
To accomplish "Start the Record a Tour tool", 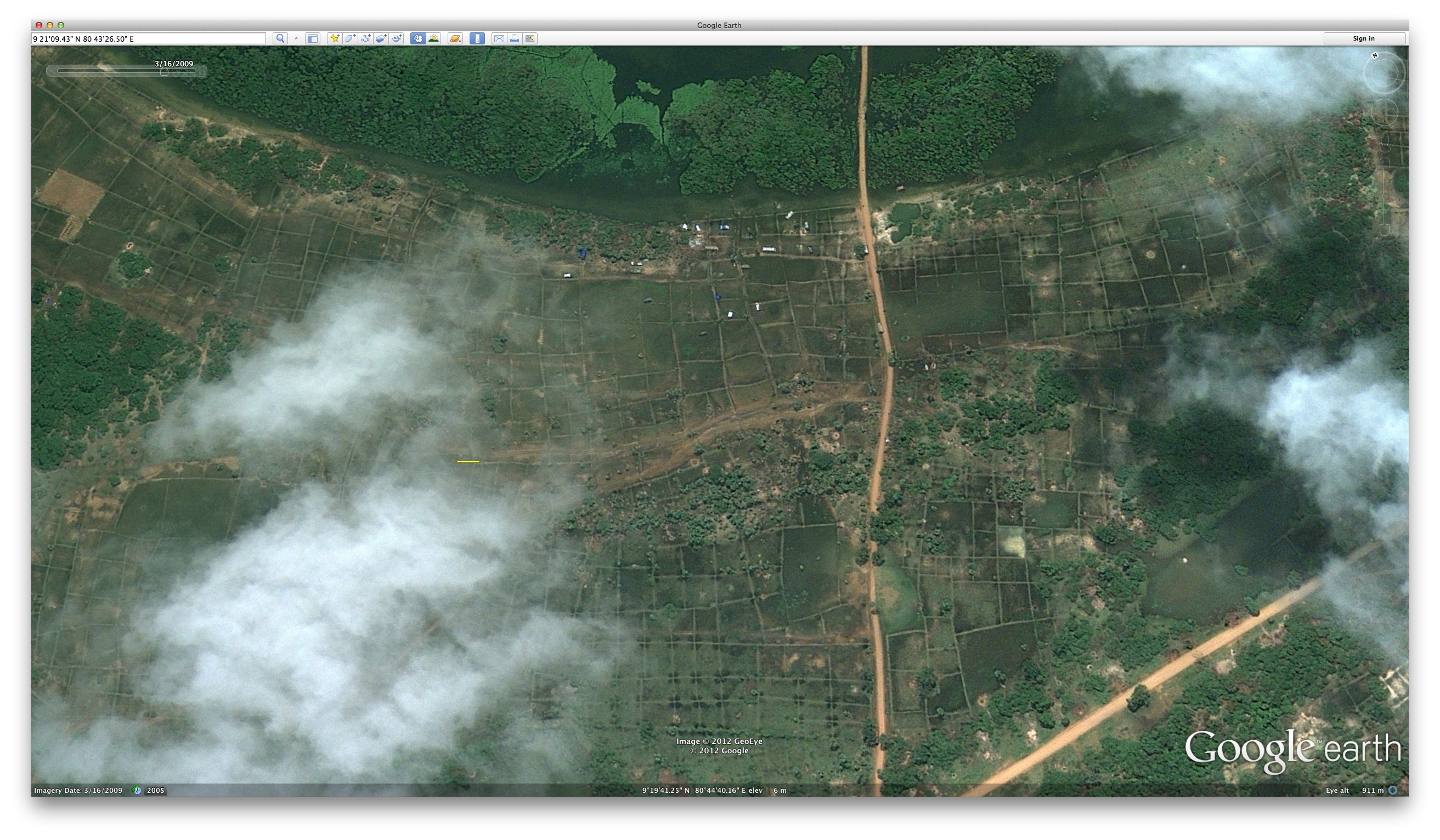I will [398, 38].
